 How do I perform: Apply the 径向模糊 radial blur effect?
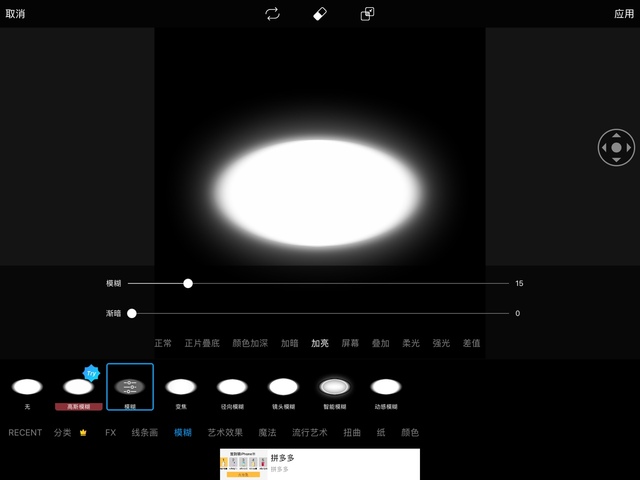pos(232,387)
